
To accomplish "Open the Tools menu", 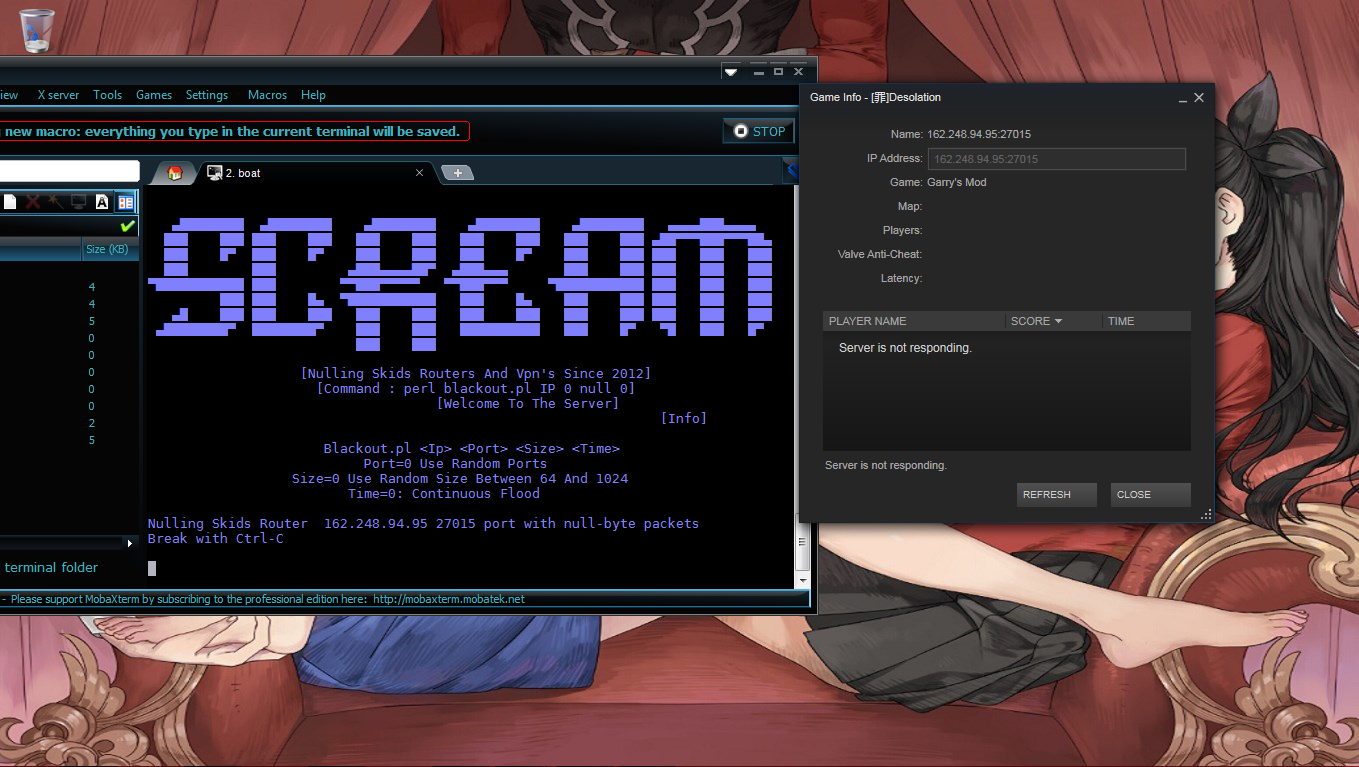I will click(107, 95).
